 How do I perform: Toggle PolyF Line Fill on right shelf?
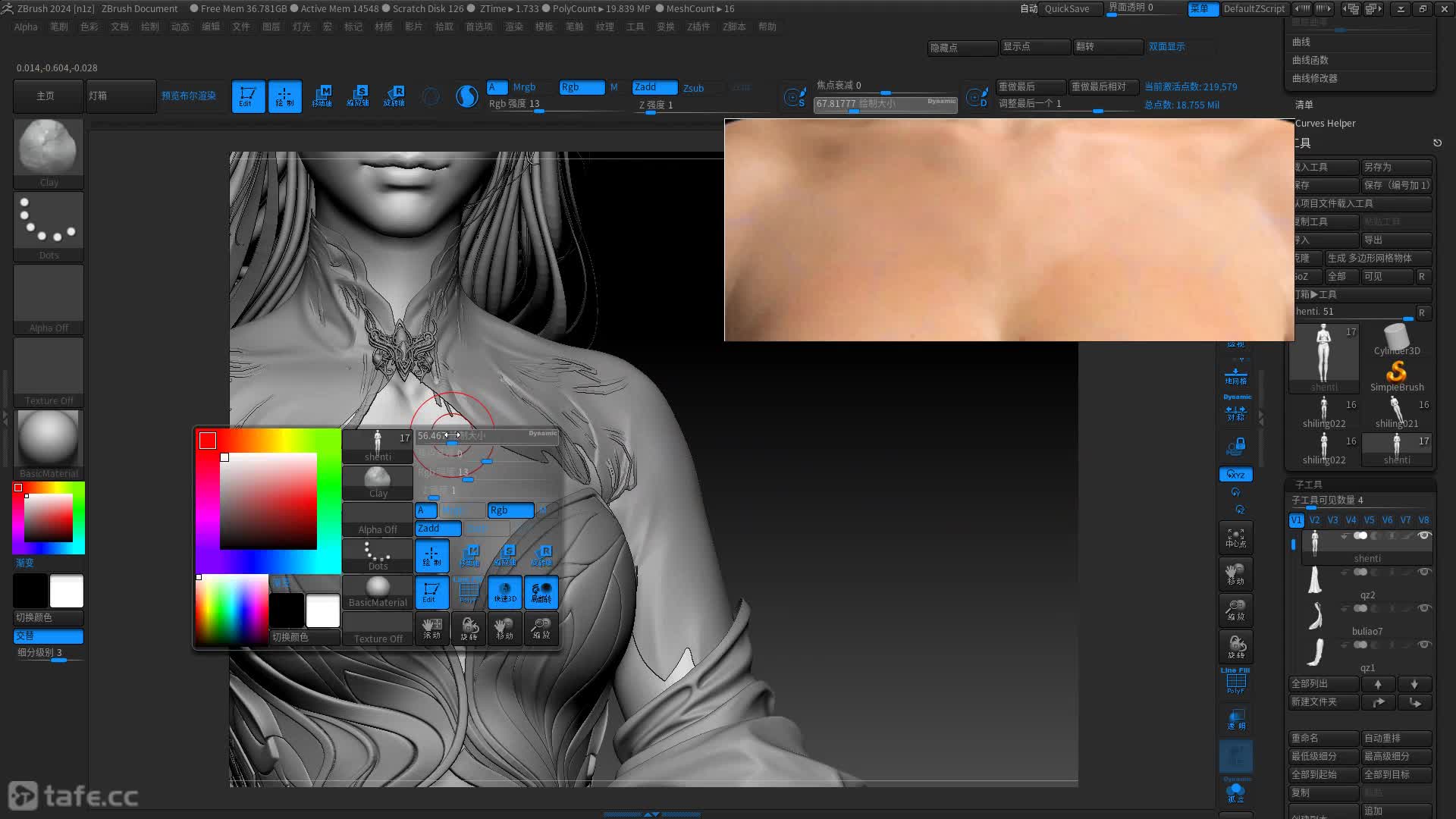tap(1236, 681)
